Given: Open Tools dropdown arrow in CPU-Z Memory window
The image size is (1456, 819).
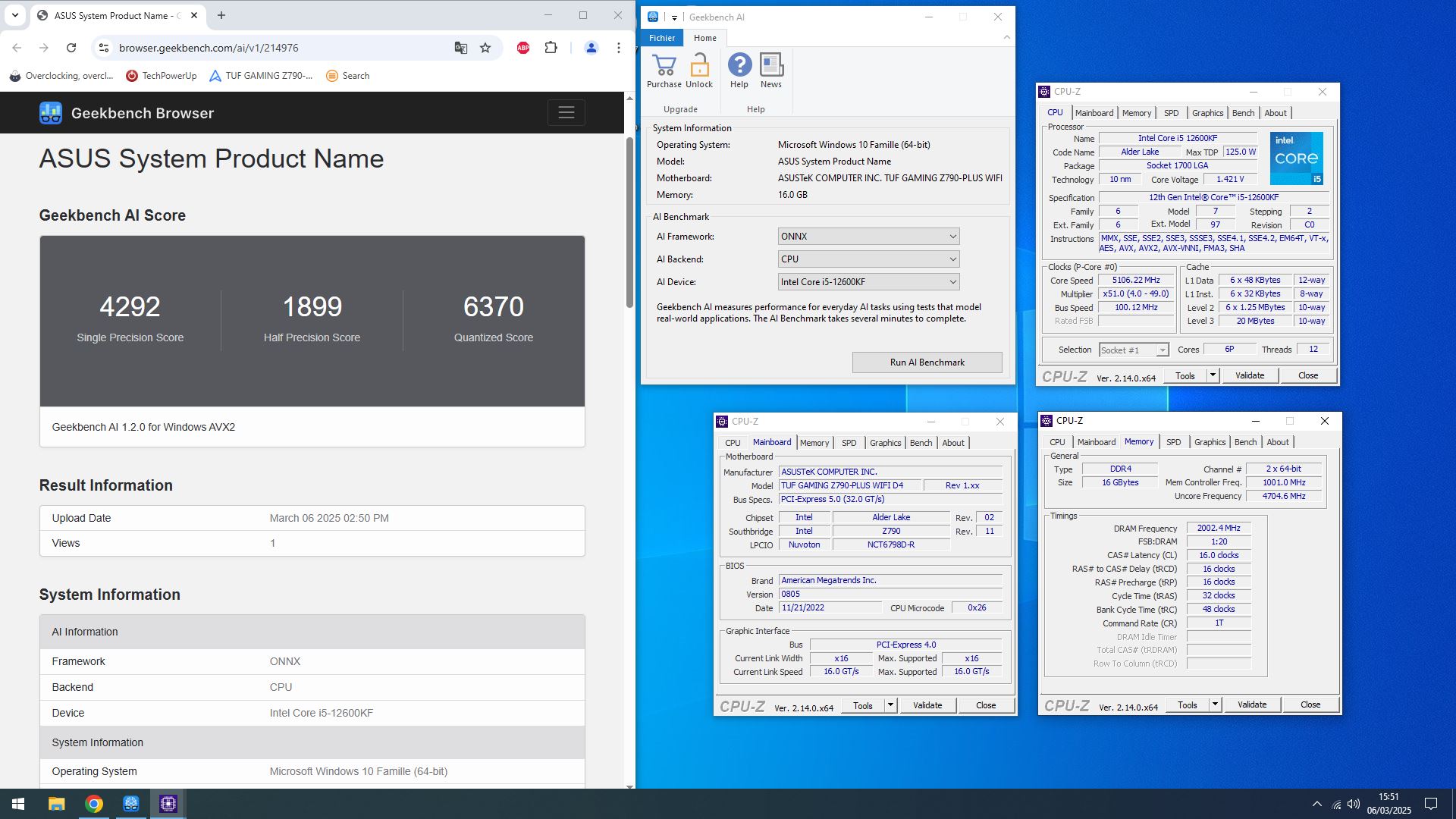Looking at the screenshot, I should pos(1215,704).
